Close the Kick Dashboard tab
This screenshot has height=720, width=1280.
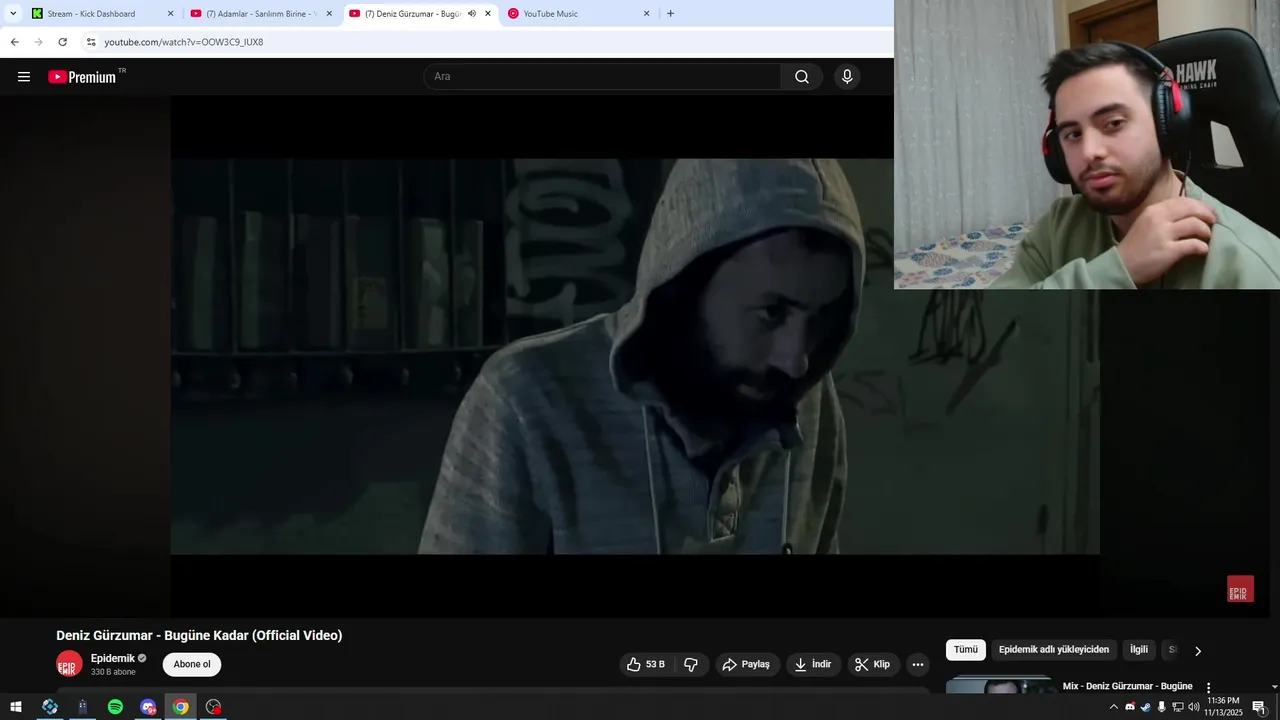pos(170,14)
